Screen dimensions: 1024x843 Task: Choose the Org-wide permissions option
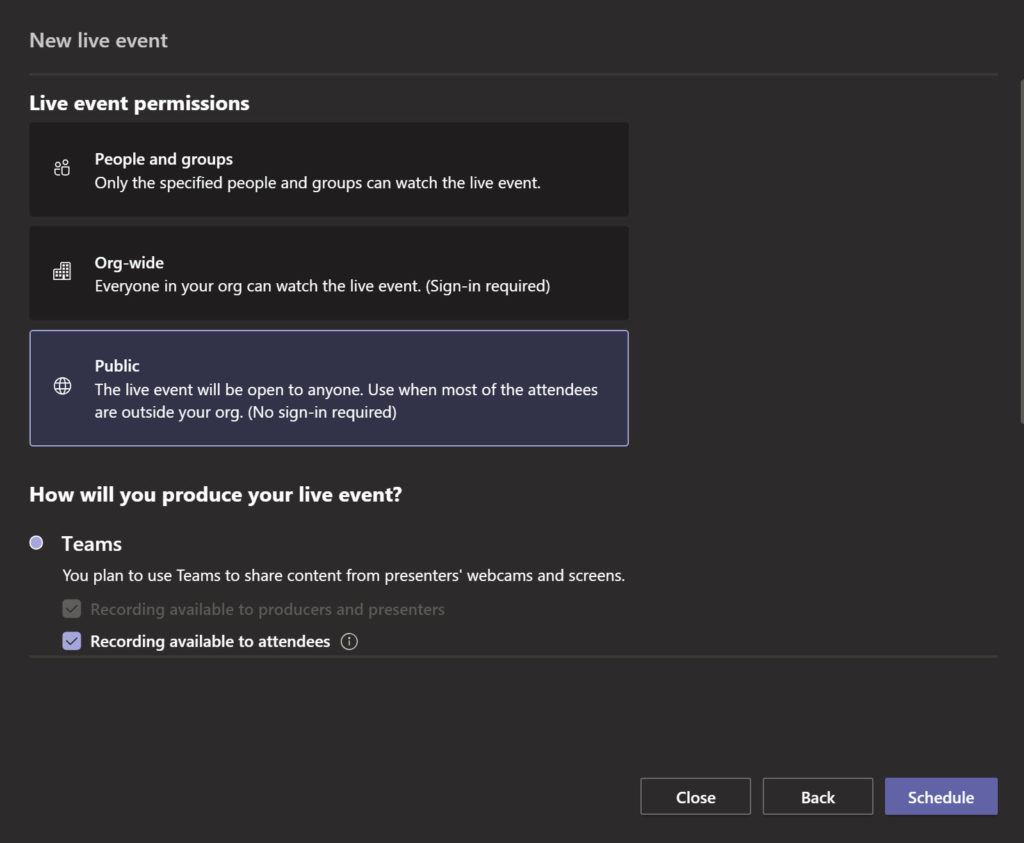tap(329, 272)
